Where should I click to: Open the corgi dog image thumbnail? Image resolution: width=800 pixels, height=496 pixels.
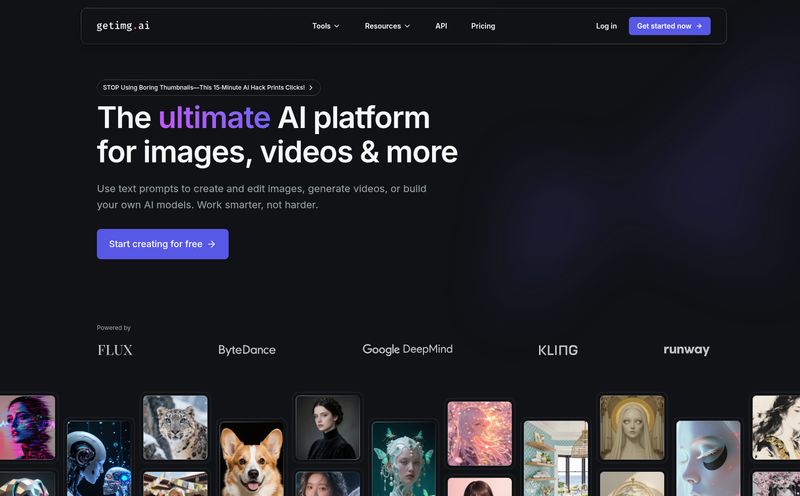point(252,459)
